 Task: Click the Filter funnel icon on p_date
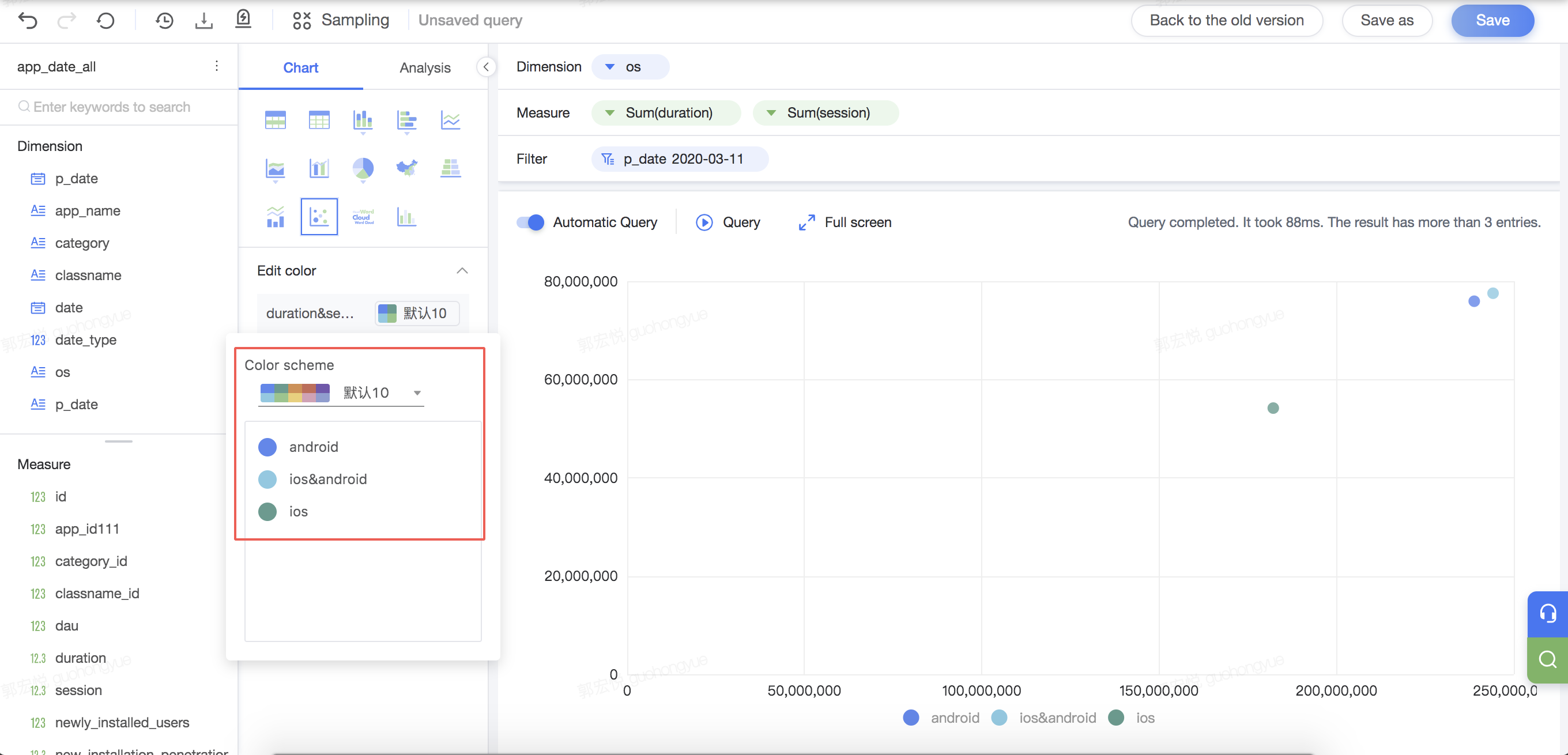click(x=607, y=159)
